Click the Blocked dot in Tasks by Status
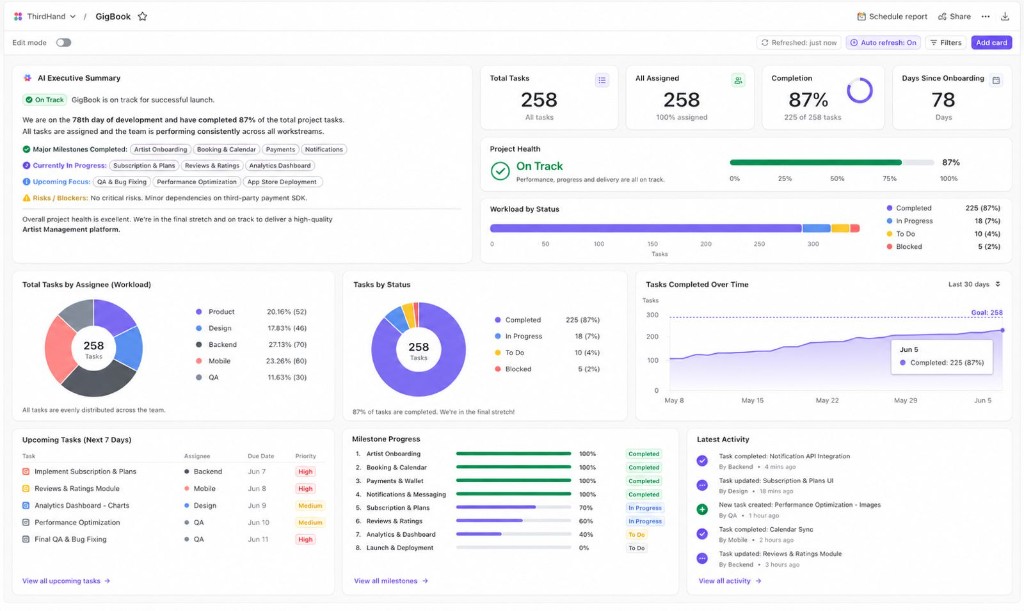This screenshot has width=1024, height=611. tap(498, 369)
